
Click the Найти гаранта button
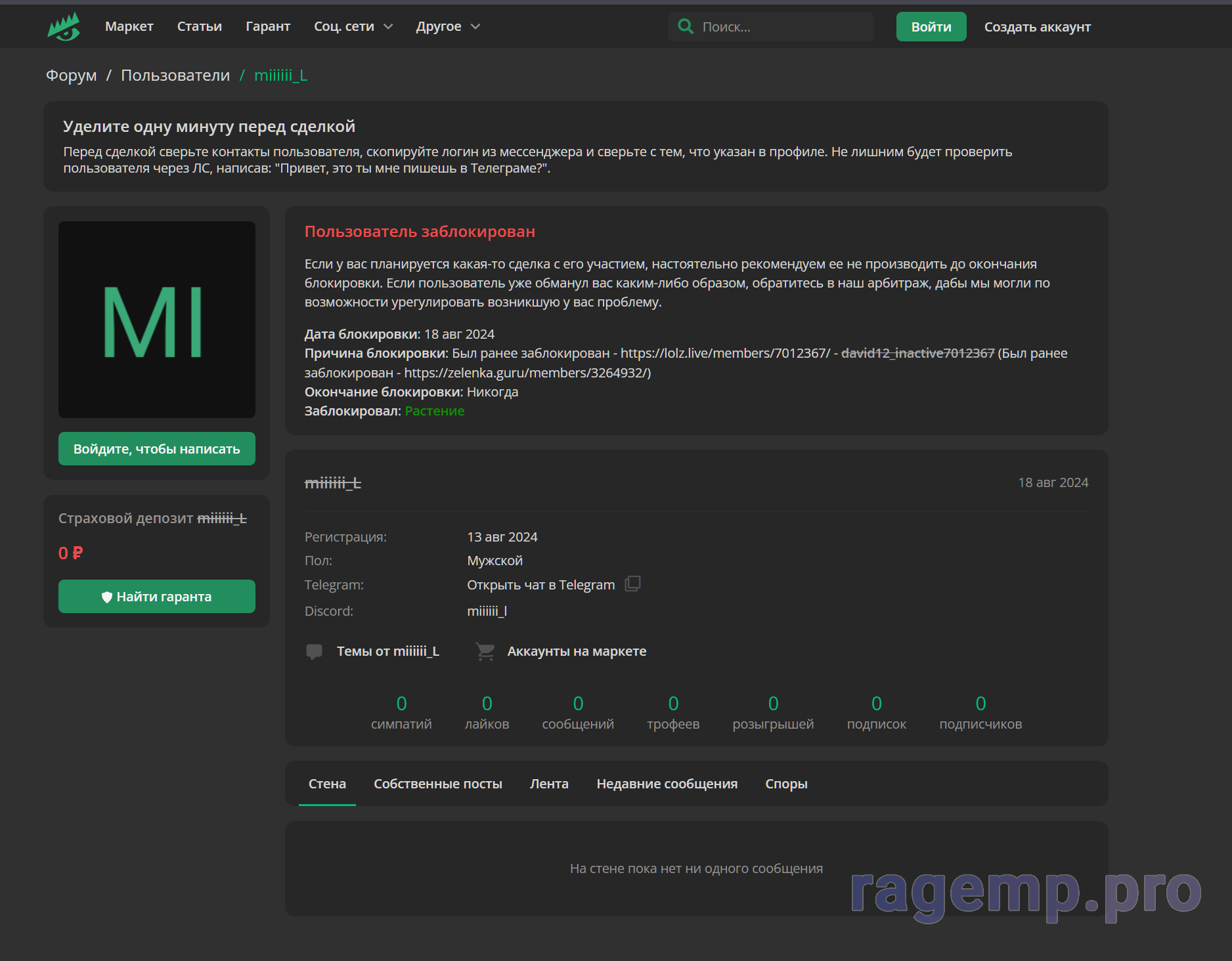(x=157, y=597)
